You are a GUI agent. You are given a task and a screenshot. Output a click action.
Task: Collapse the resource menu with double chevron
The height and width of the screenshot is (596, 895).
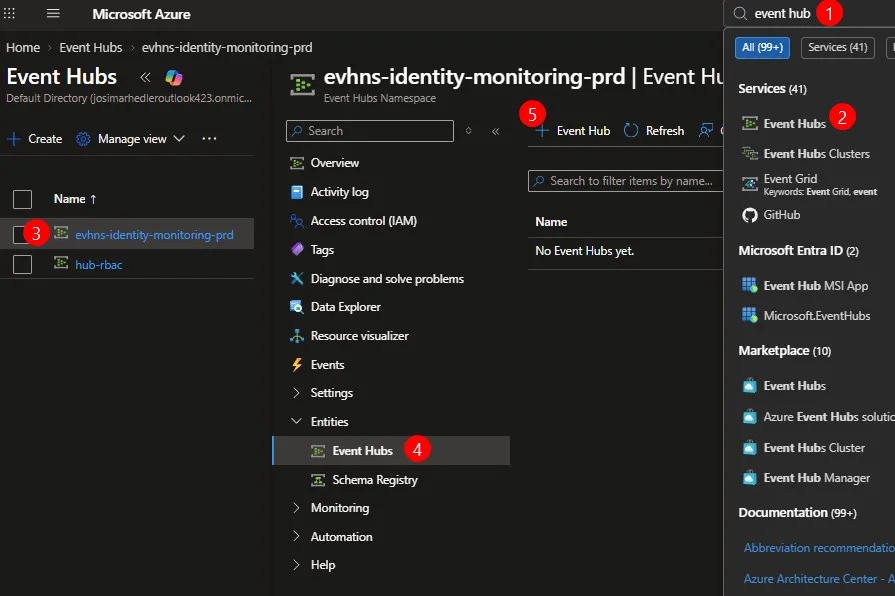(x=495, y=131)
